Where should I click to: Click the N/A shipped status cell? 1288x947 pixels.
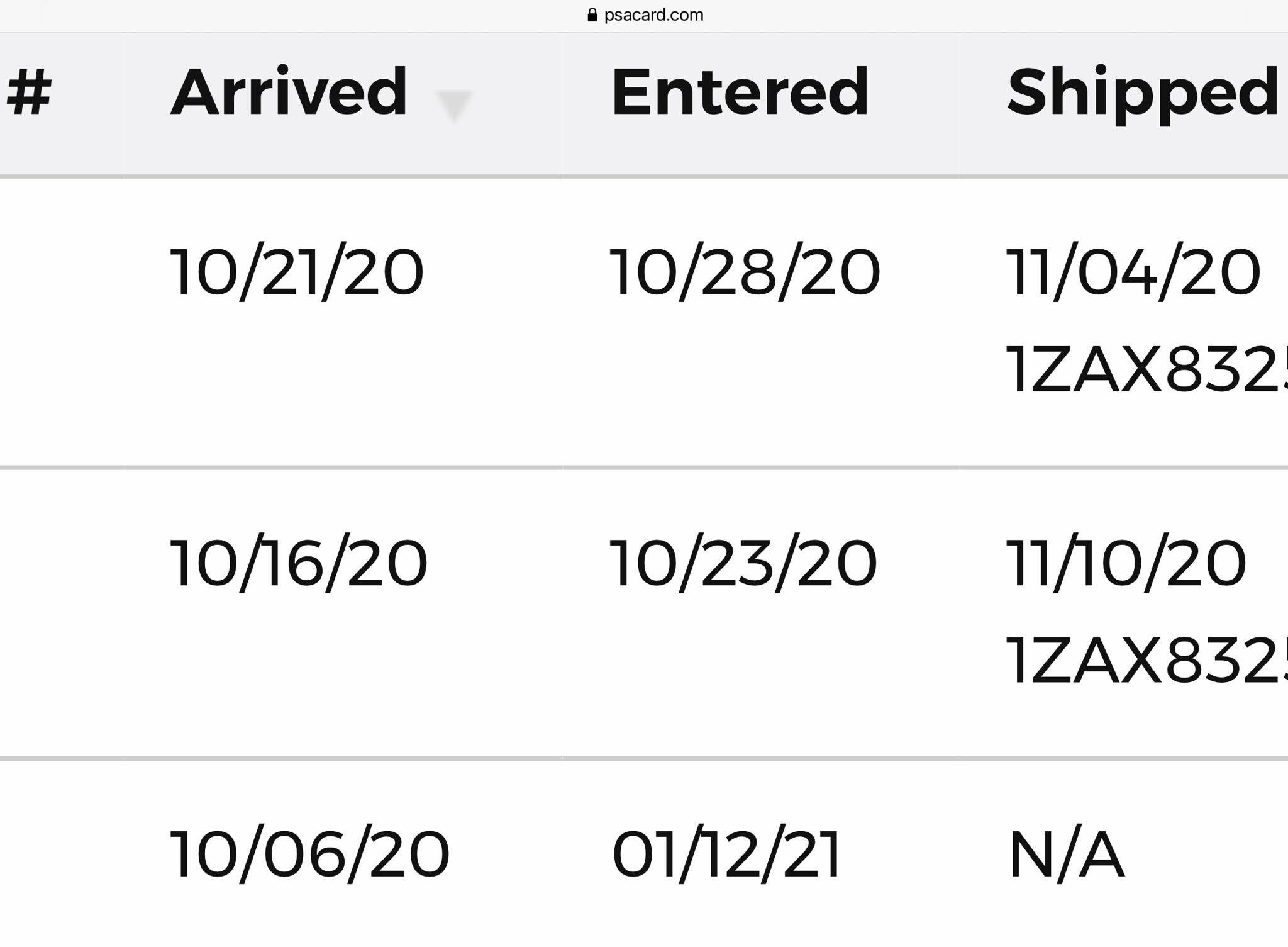tap(1066, 854)
